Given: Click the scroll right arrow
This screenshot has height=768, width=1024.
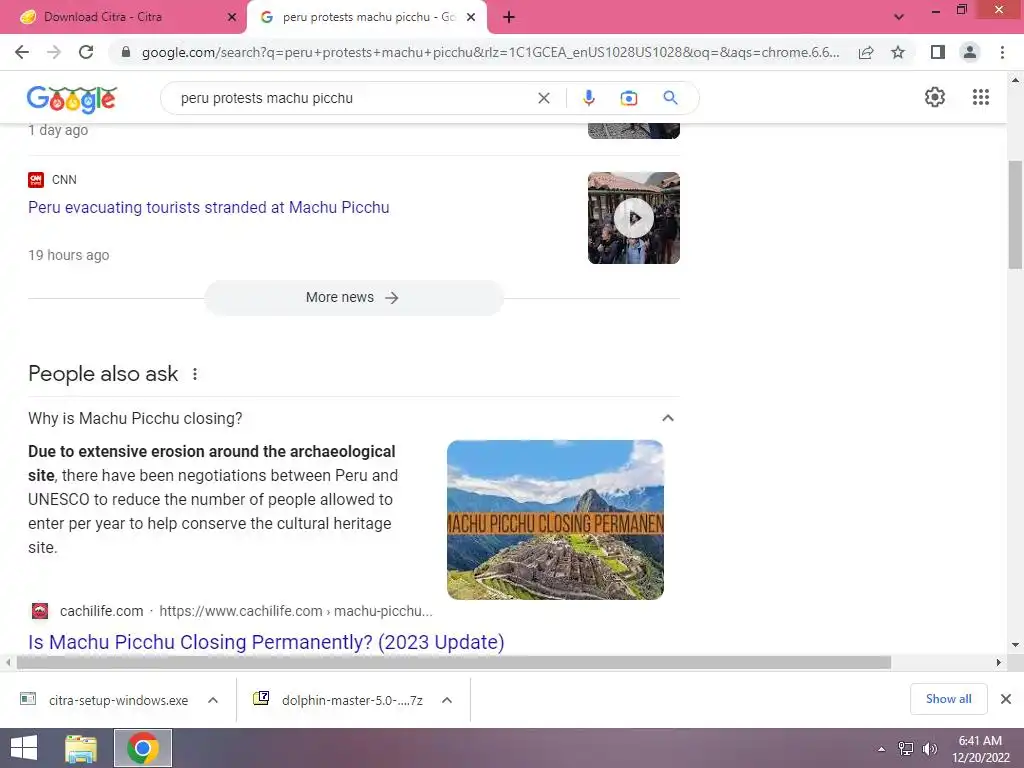Looking at the screenshot, I should [x=998, y=663].
